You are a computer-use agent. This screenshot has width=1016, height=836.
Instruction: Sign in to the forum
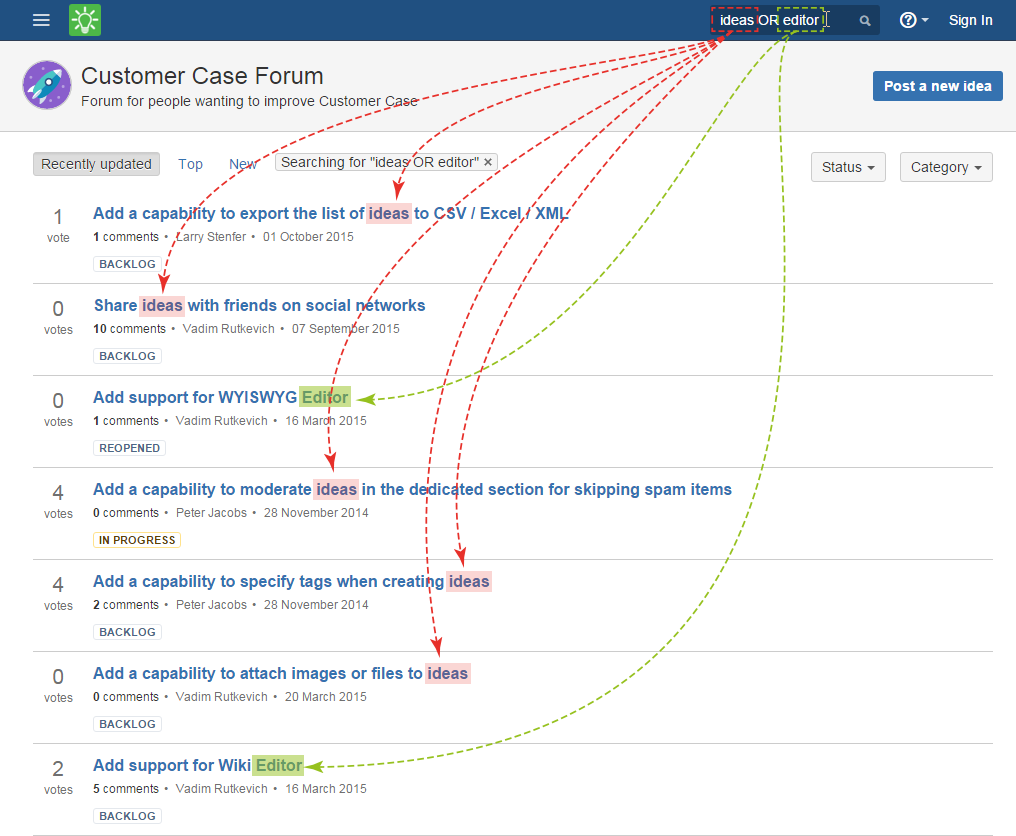(x=970, y=20)
